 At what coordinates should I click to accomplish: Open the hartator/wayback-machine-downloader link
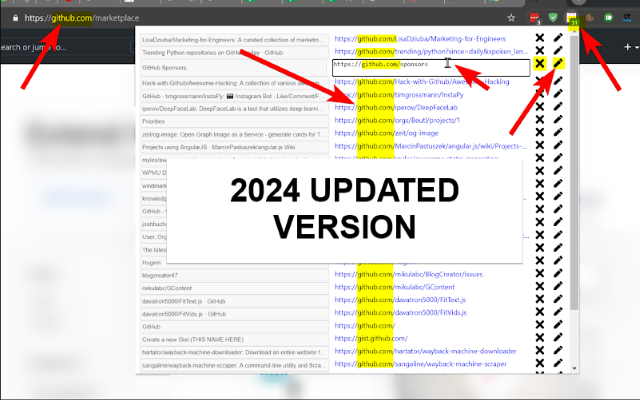pos(425,351)
